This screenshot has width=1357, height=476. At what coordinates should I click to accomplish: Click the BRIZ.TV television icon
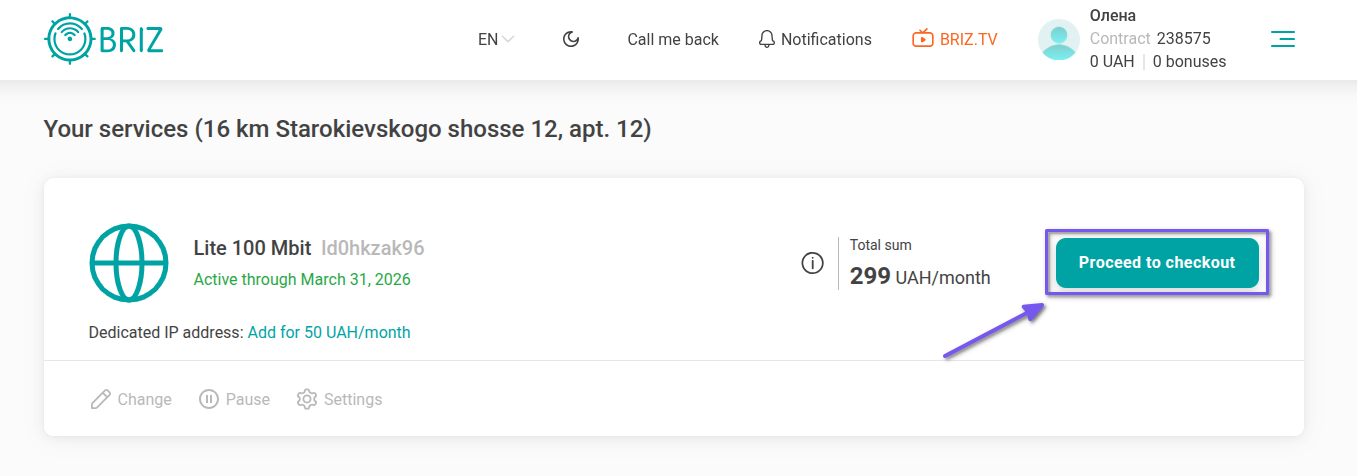pyautogui.click(x=922, y=40)
